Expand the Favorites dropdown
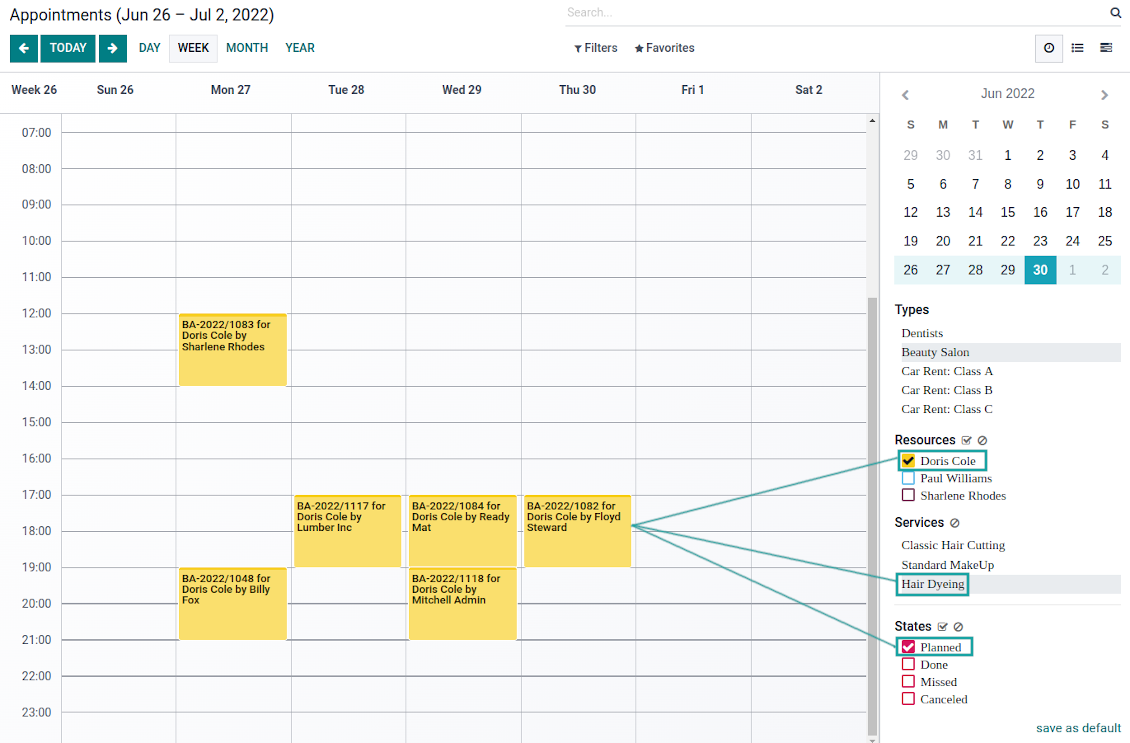Viewport: 1130px width, 743px height. pos(664,48)
